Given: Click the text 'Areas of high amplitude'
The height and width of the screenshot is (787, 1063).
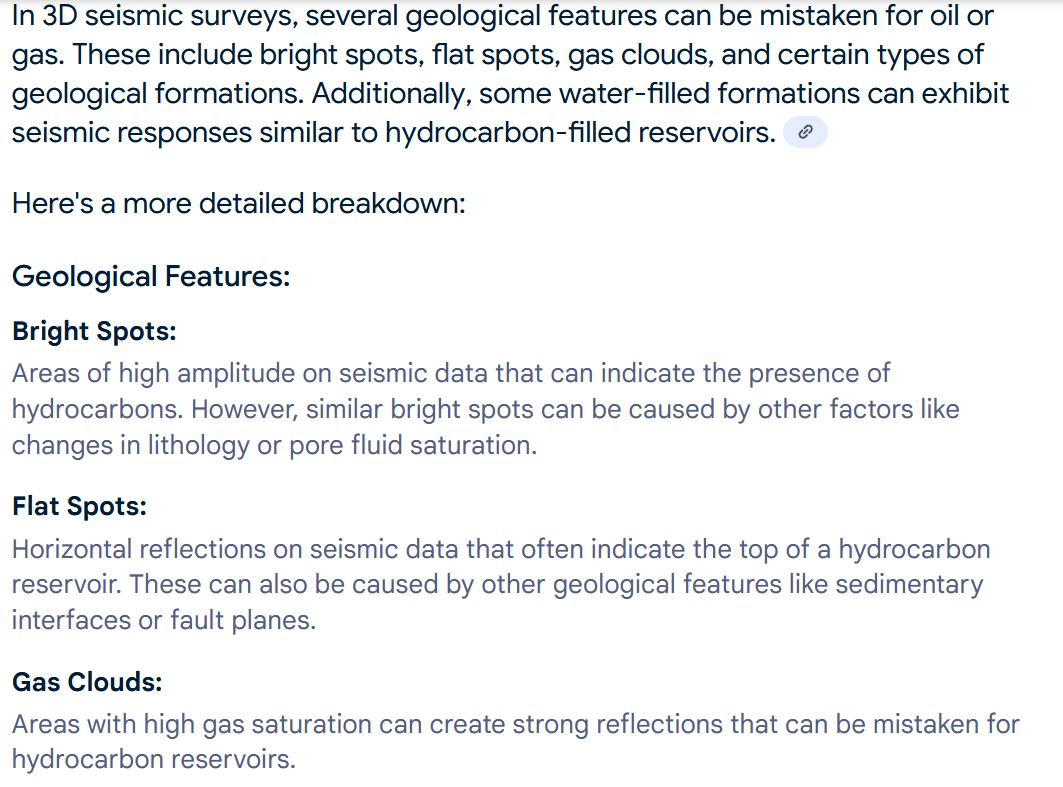Looking at the screenshot, I should (x=153, y=374).
